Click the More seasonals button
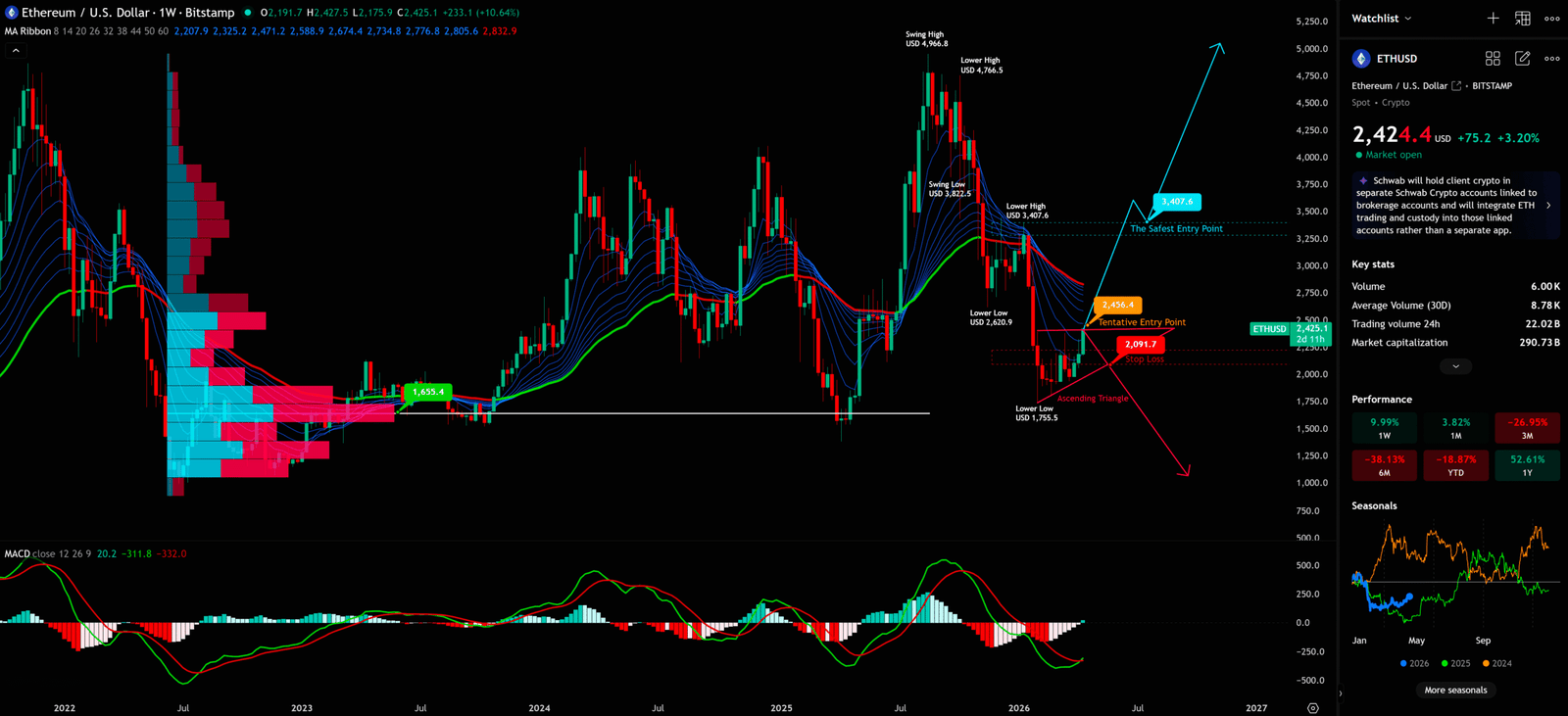This screenshot has width=1568, height=716. click(x=1455, y=691)
